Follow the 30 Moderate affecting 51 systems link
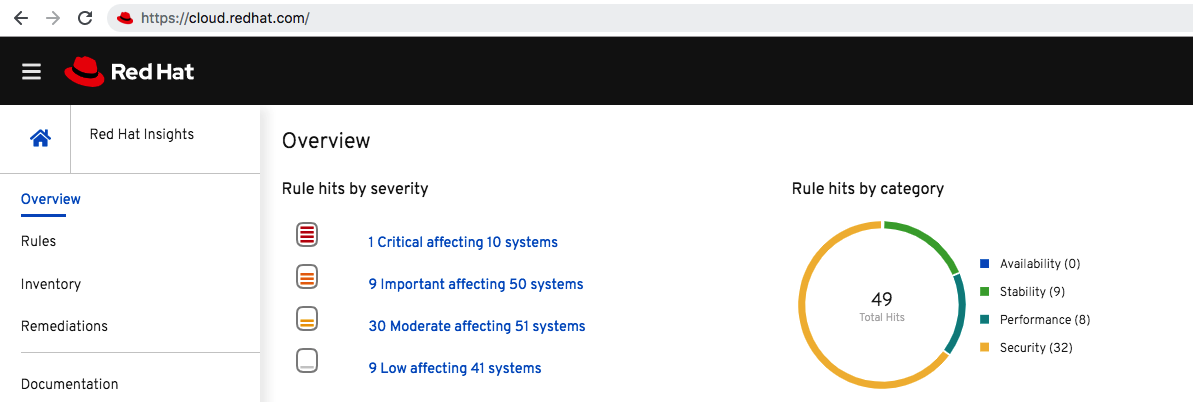1193x402 pixels. [477, 326]
